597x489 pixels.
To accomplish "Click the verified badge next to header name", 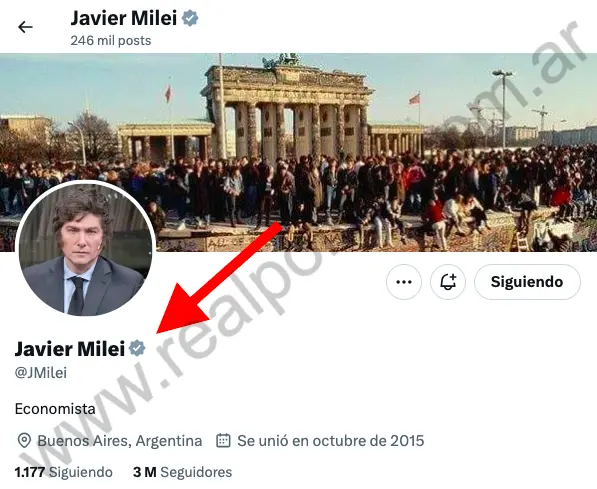I will 190,18.
